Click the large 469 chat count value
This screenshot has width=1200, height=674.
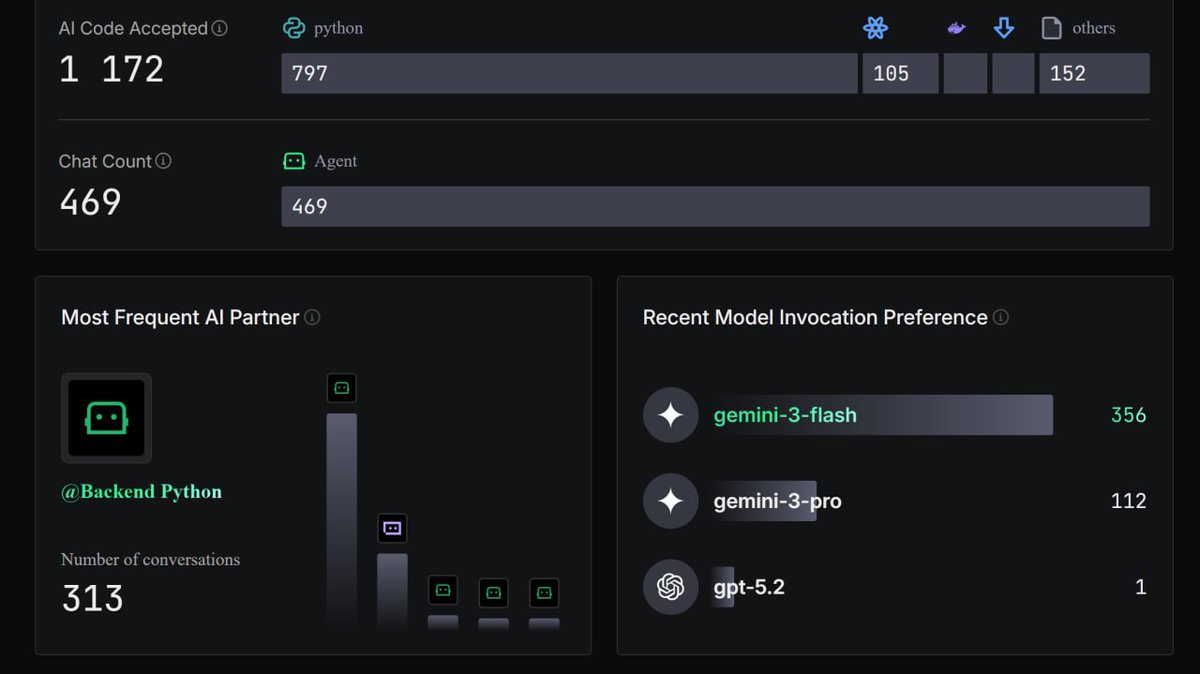click(90, 202)
